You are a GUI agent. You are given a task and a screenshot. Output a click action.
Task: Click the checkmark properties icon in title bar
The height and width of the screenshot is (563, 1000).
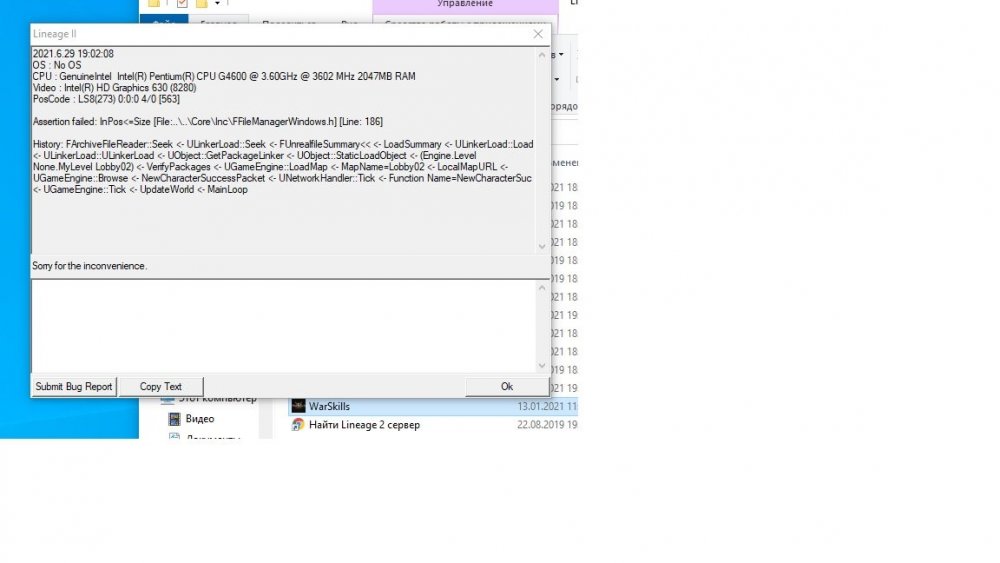click(182, 3)
